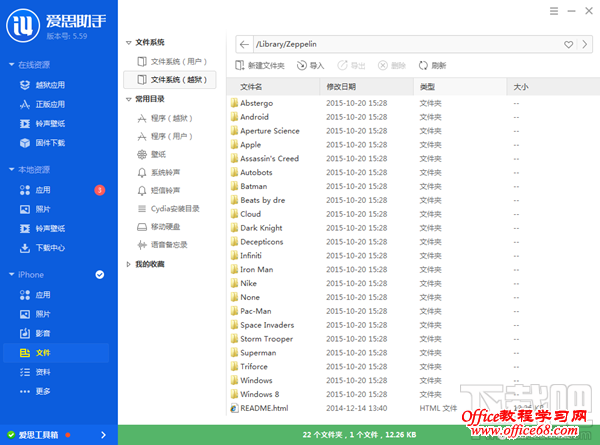Open 正版应用 in the sidebar
Screen dimensions: 600x445
pos(42,104)
